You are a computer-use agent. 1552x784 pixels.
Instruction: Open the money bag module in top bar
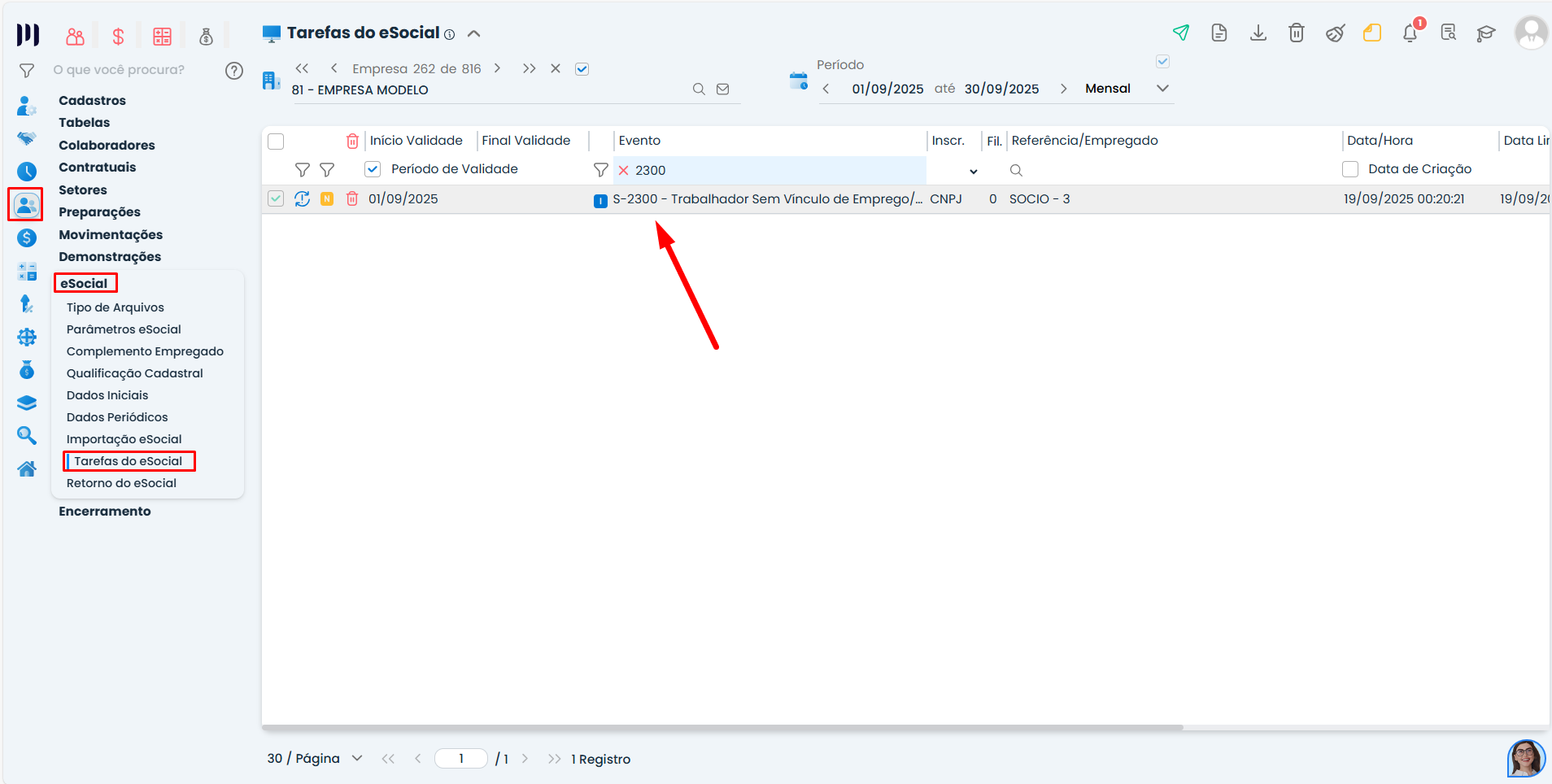pos(207,36)
